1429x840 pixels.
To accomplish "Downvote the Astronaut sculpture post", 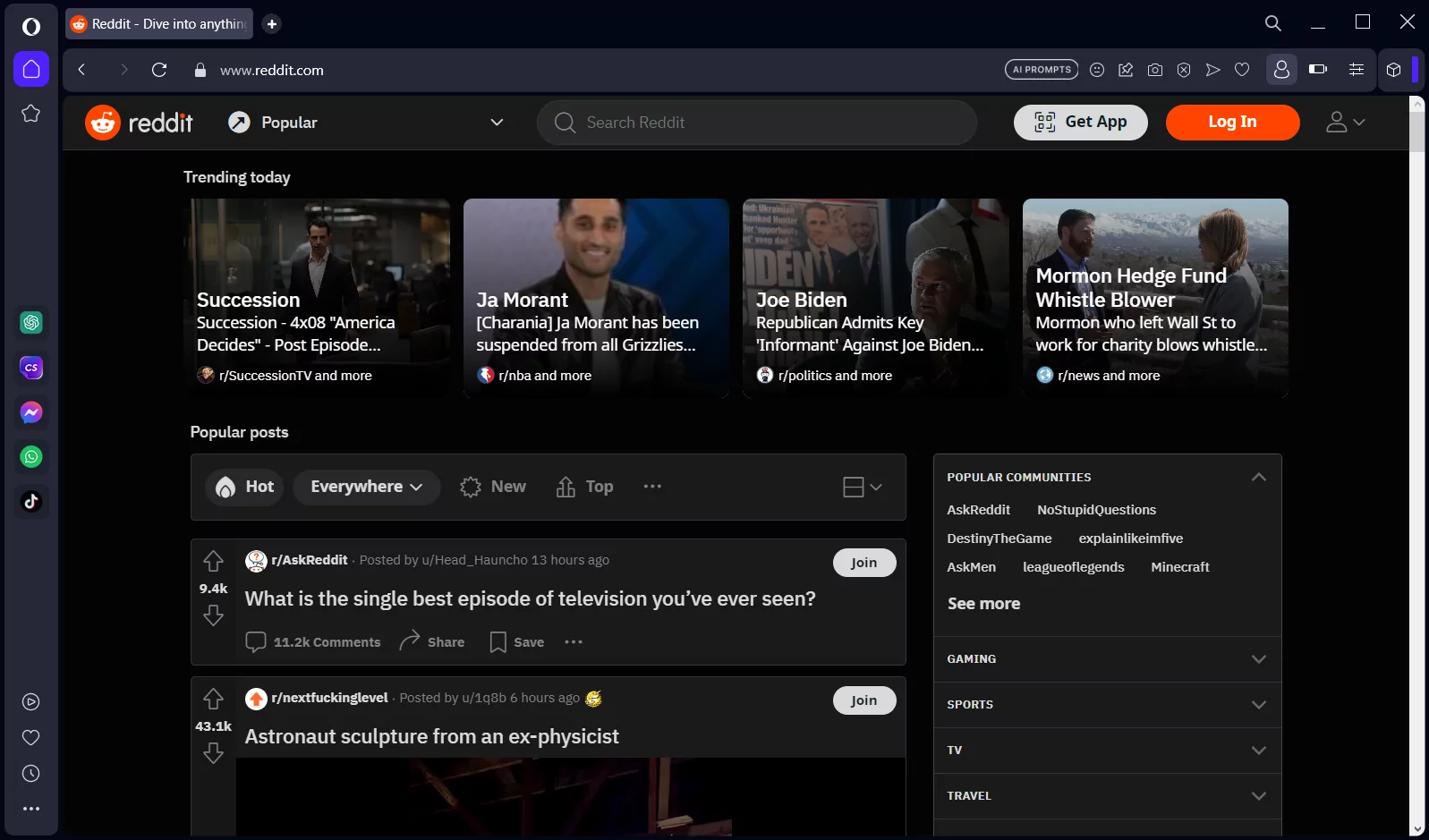I will [213, 753].
